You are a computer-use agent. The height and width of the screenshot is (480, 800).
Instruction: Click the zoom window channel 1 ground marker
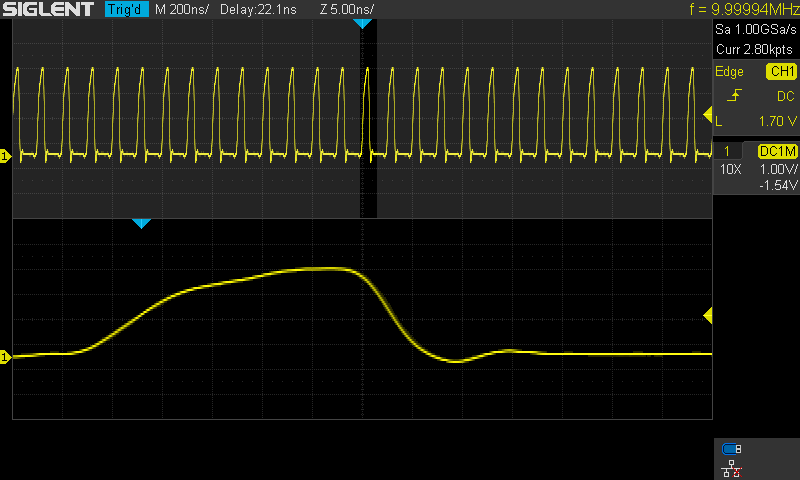click(5, 357)
